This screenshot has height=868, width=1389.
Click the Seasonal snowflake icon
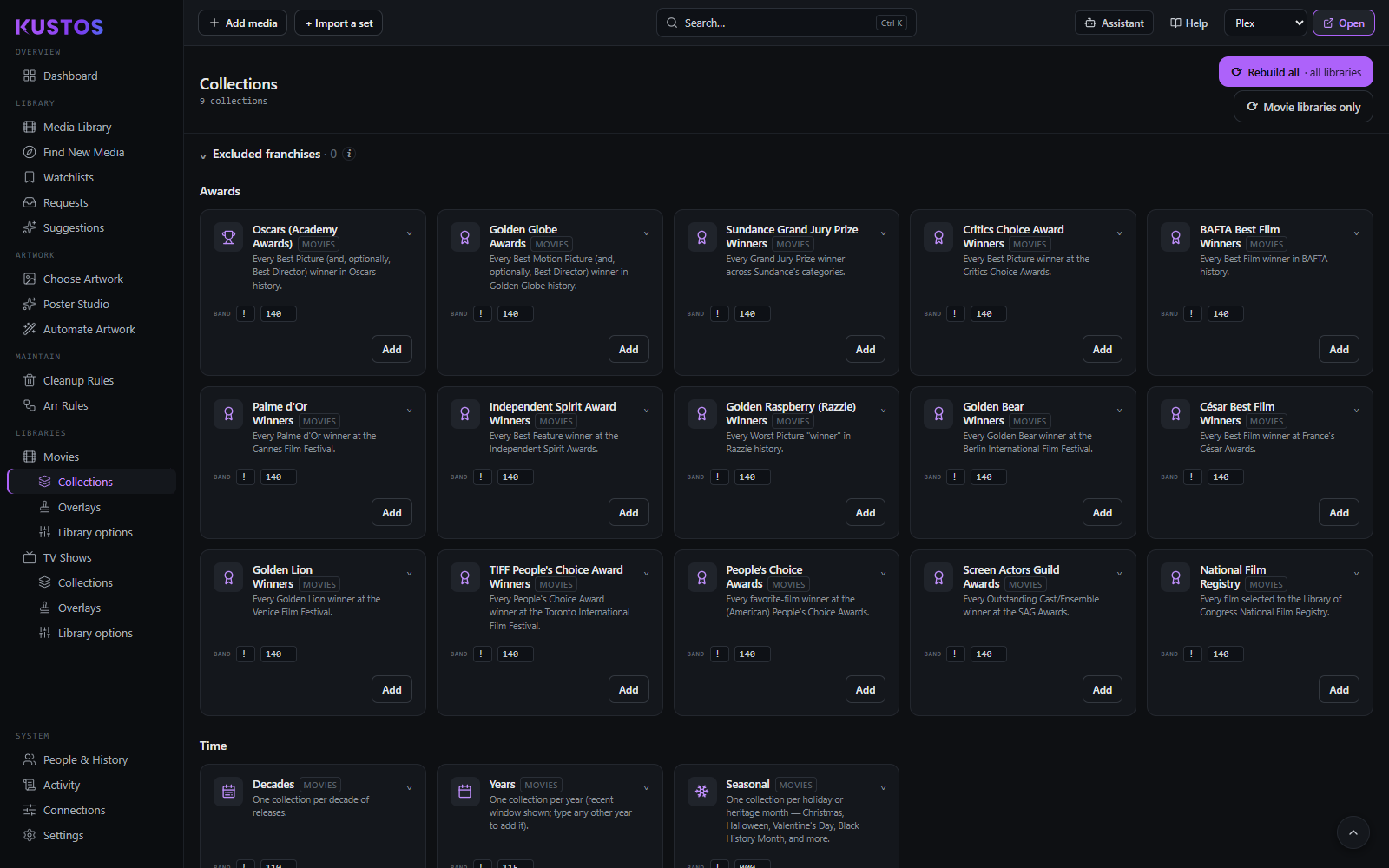tap(702, 792)
